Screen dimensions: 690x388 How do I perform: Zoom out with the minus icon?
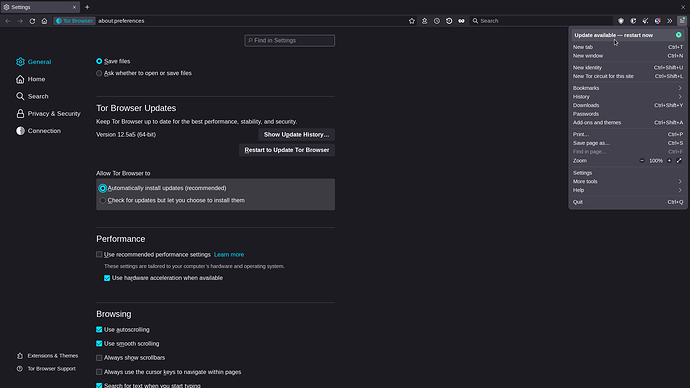642,161
